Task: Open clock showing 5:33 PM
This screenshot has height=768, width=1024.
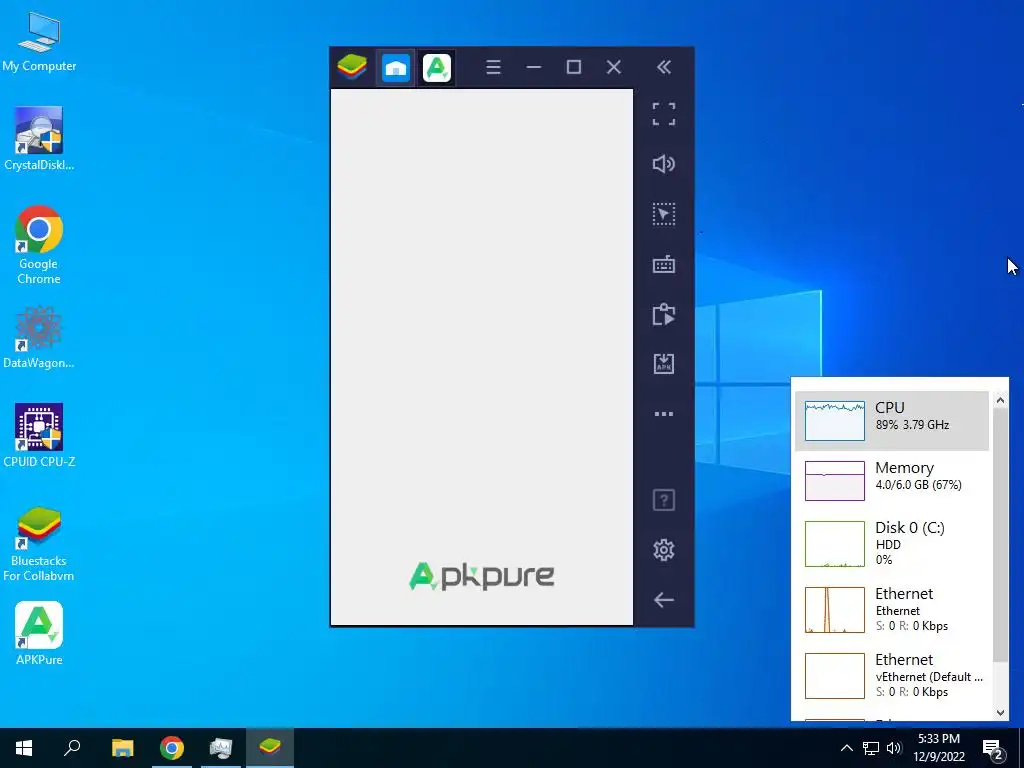Action: 939,748
